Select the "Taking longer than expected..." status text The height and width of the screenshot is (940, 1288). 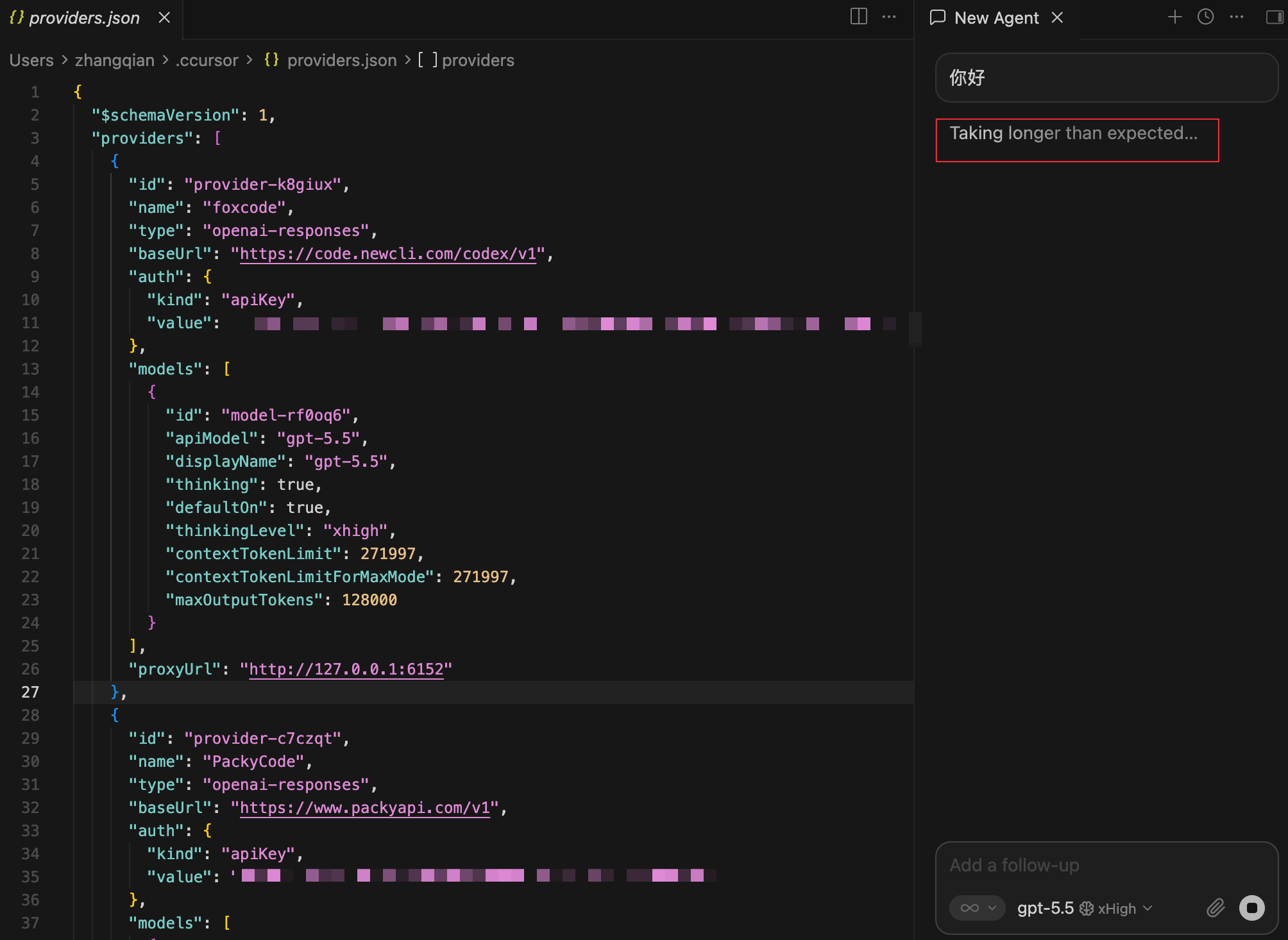click(x=1074, y=133)
